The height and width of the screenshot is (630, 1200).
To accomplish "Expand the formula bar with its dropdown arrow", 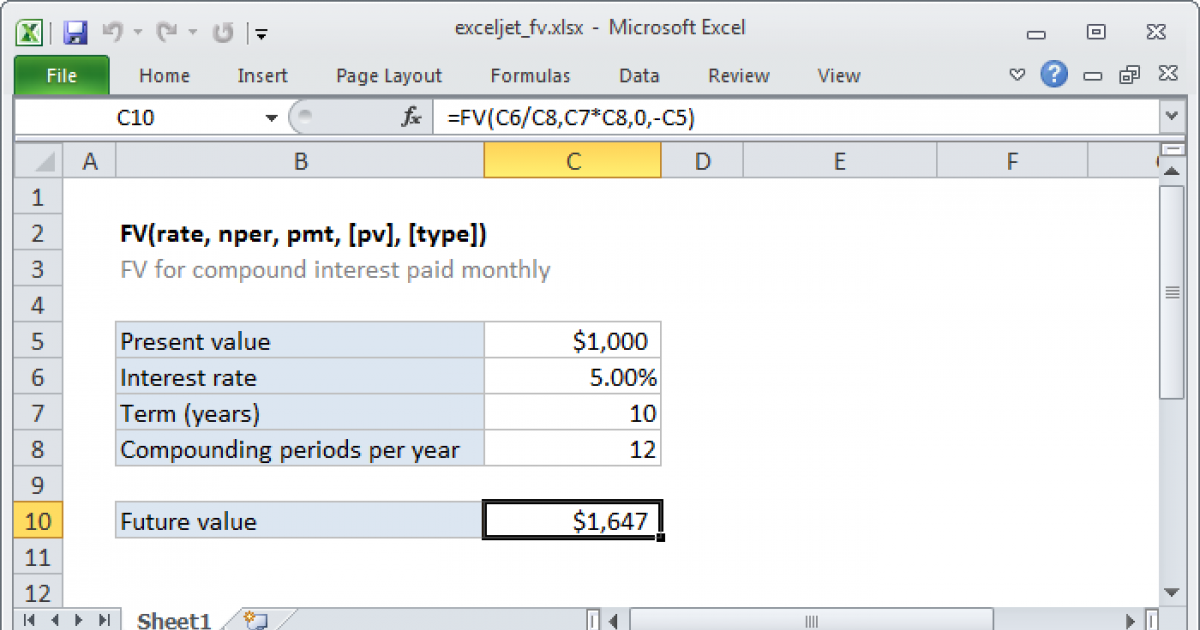I will point(1172,116).
